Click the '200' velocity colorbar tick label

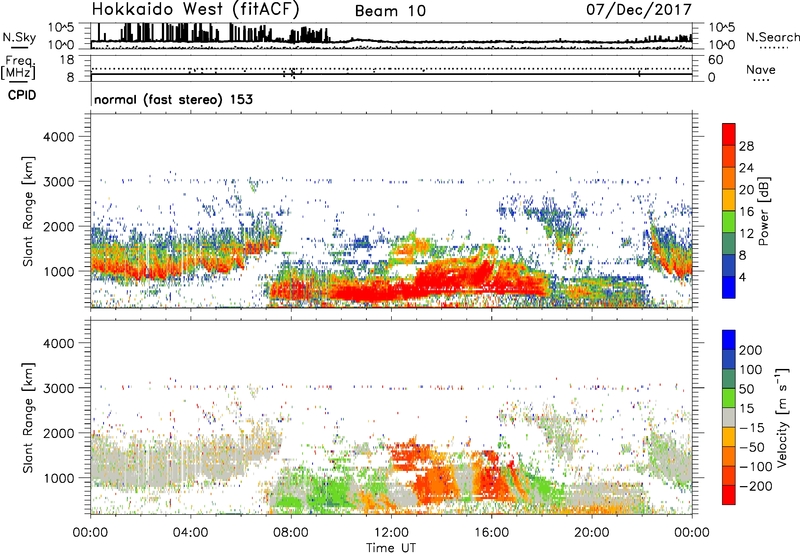tap(751, 350)
